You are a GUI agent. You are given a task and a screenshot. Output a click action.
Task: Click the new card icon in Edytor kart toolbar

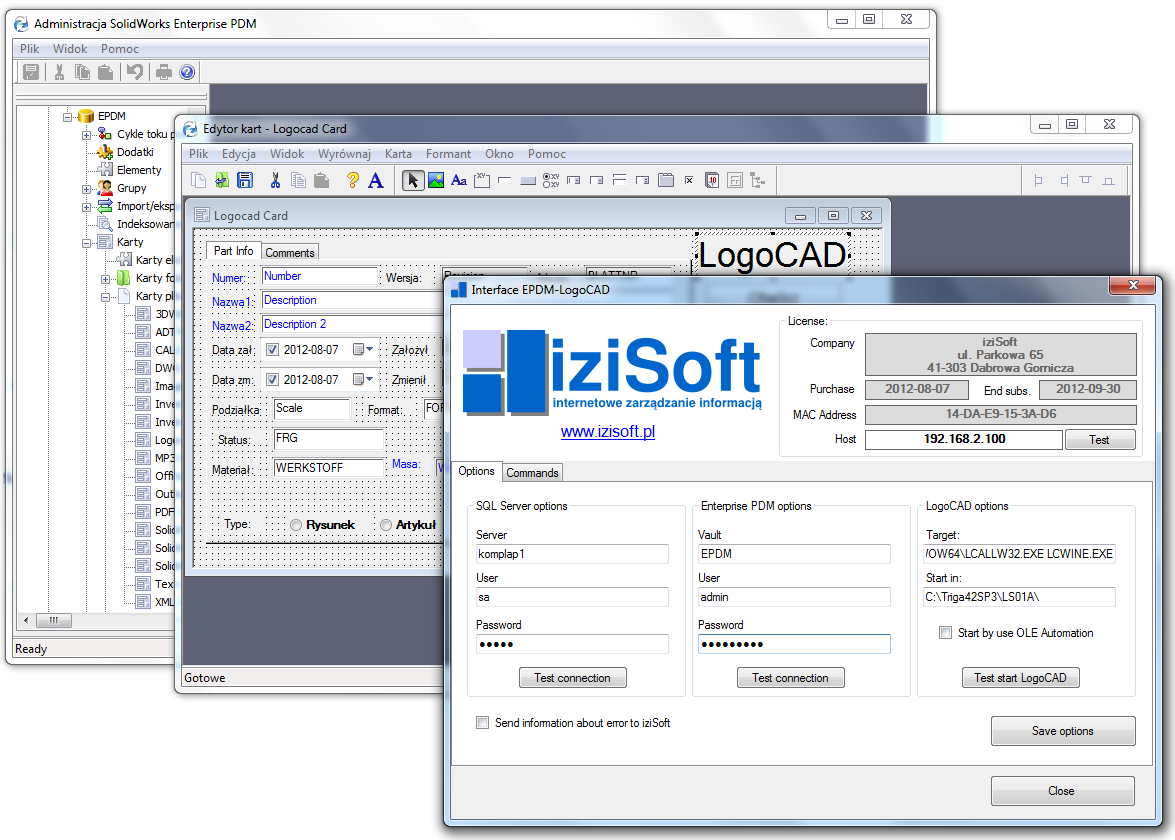[199, 180]
